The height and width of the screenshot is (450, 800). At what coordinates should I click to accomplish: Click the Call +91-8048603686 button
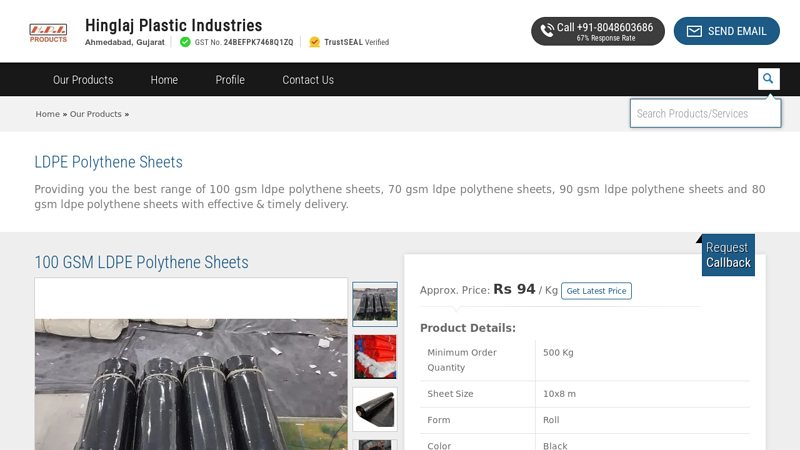[597, 31]
